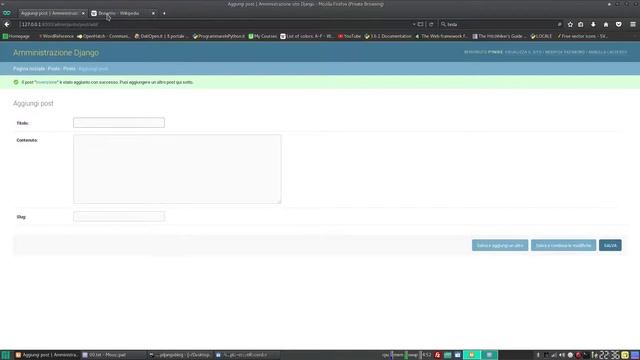The image size is (640, 360).
Task: Open the OpenHatch bookmark
Action: tap(103, 36)
